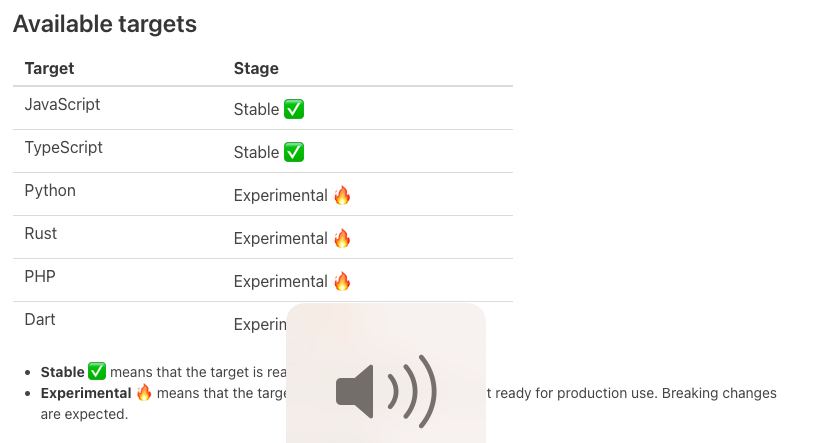
Task: Click the green checkmark in JavaScript row
Action: [294, 109]
